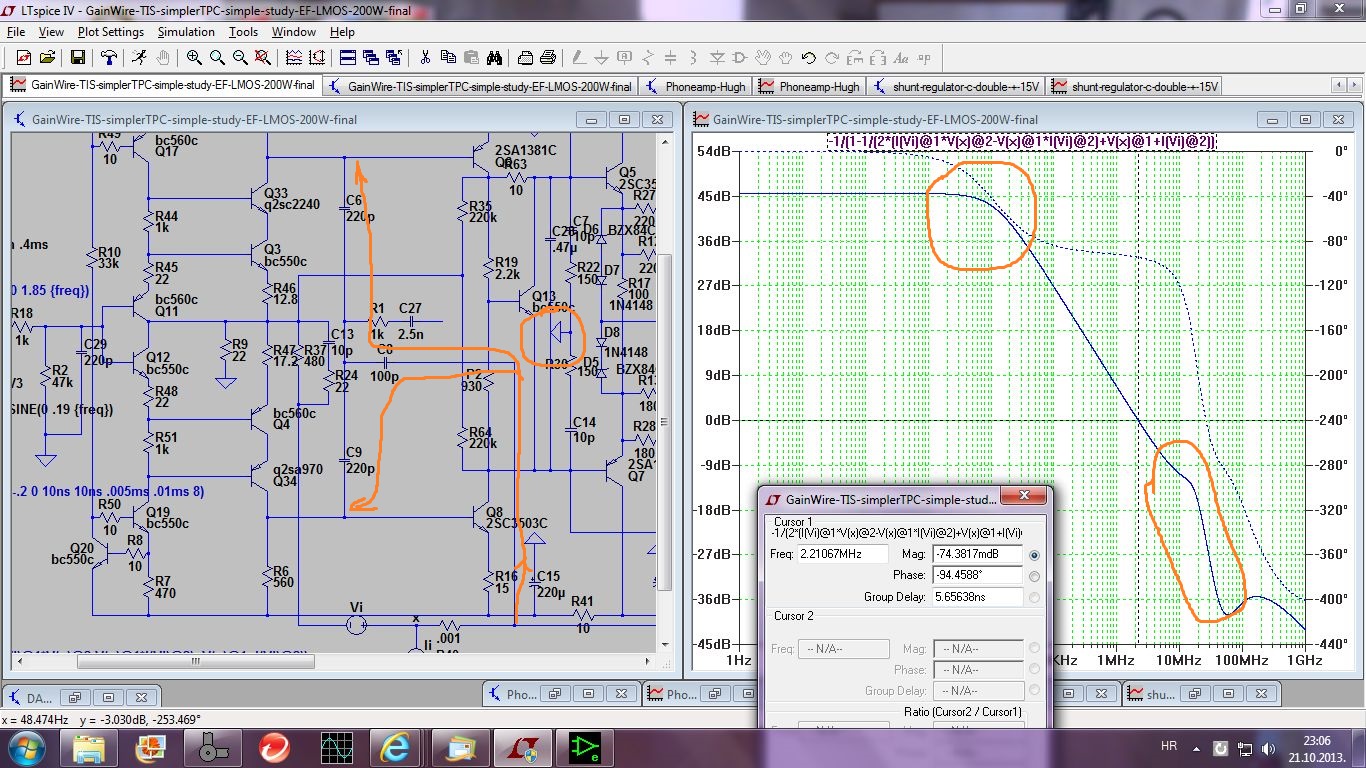Viewport: 1366px width, 768px height.
Task: Click the Copy toolbar icon
Action: 448,58
